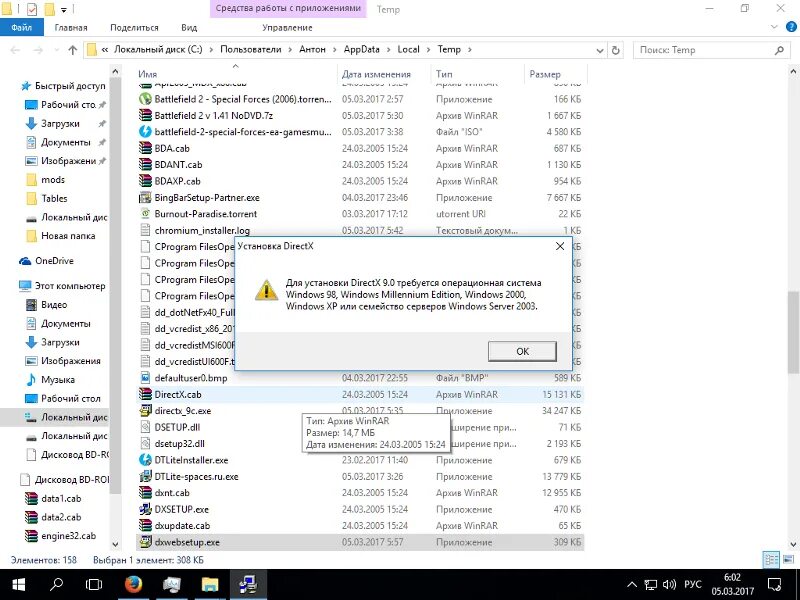This screenshot has height=600, width=800.
Task: Open the mods folder in Quick access
Action: [53, 180]
